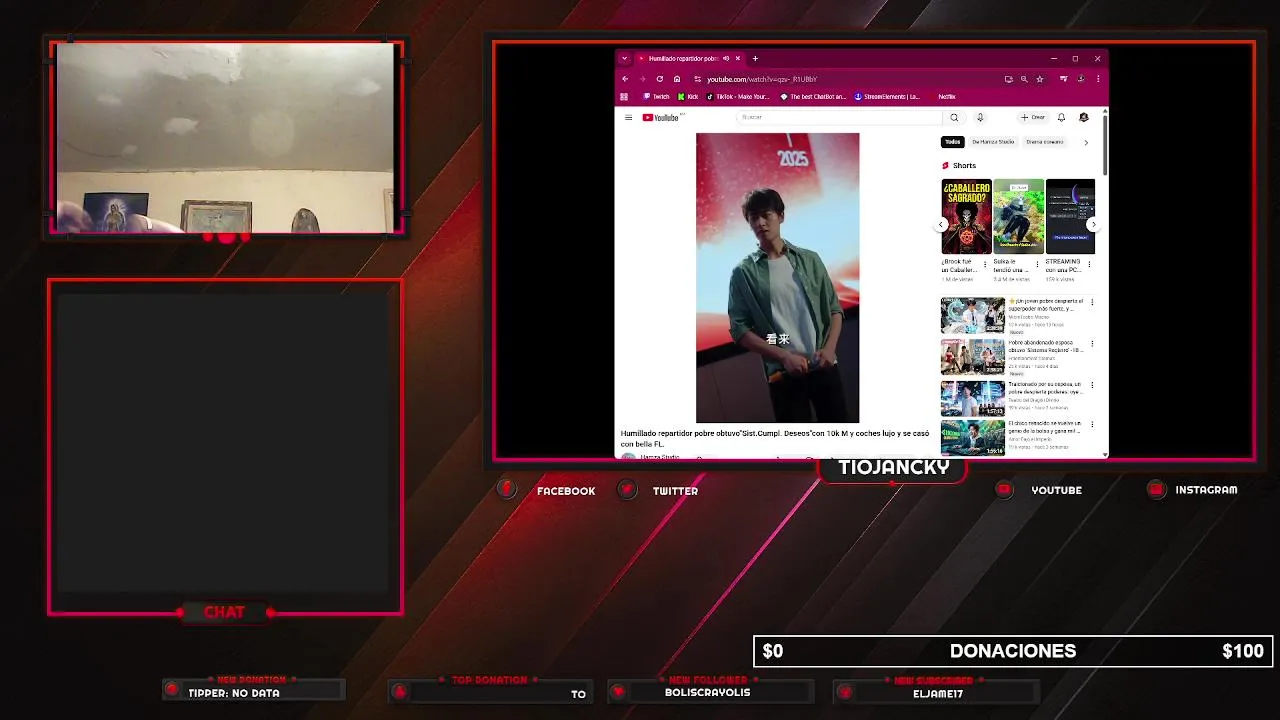Open options for the STREAMING con una PC short
The width and height of the screenshot is (1280, 720).
pyautogui.click(x=1089, y=264)
